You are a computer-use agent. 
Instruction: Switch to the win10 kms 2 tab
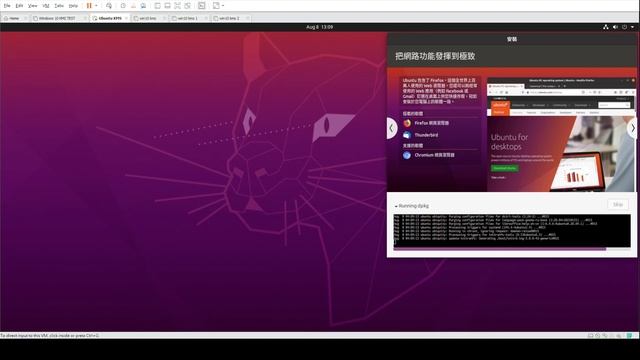coord(230,18)
